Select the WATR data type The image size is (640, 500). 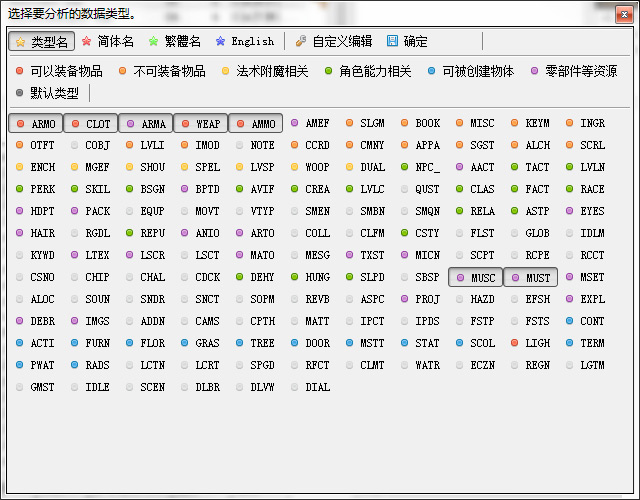420,365
